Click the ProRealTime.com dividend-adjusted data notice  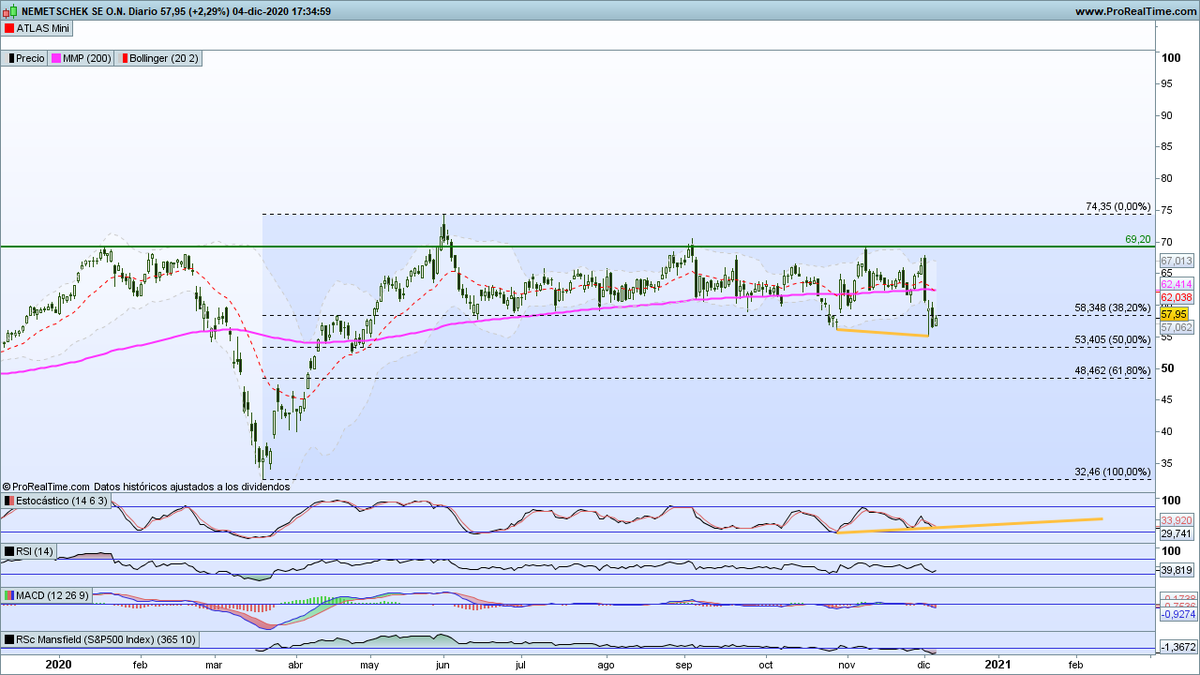(145, 487)
